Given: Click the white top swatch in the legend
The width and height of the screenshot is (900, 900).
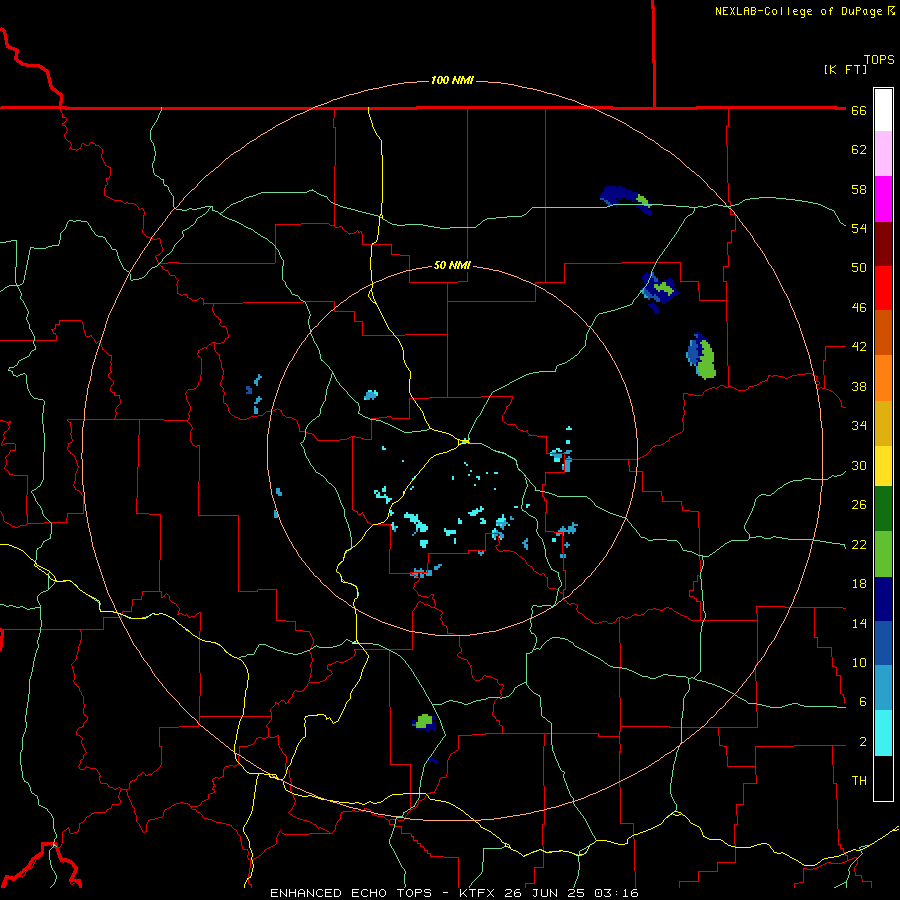Looking at the screenshot, I should tap(883, 110).
